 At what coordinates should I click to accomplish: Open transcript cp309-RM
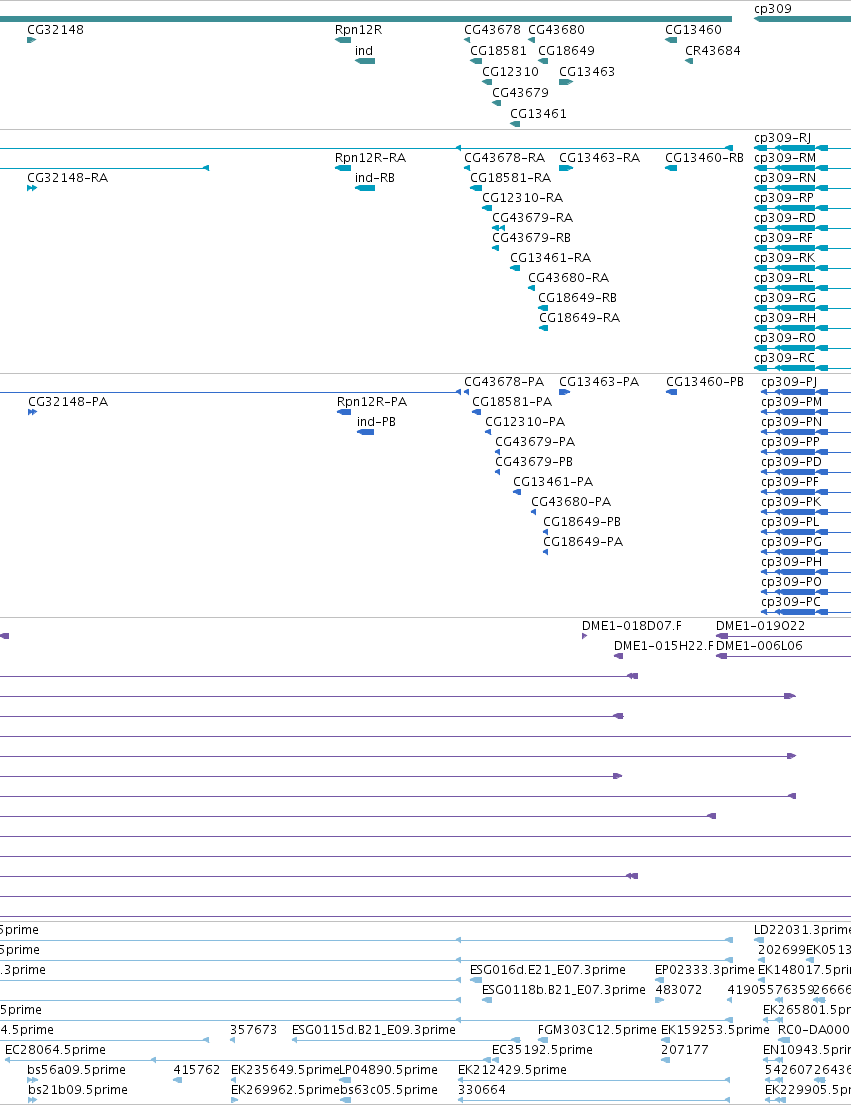click(785, 158)
